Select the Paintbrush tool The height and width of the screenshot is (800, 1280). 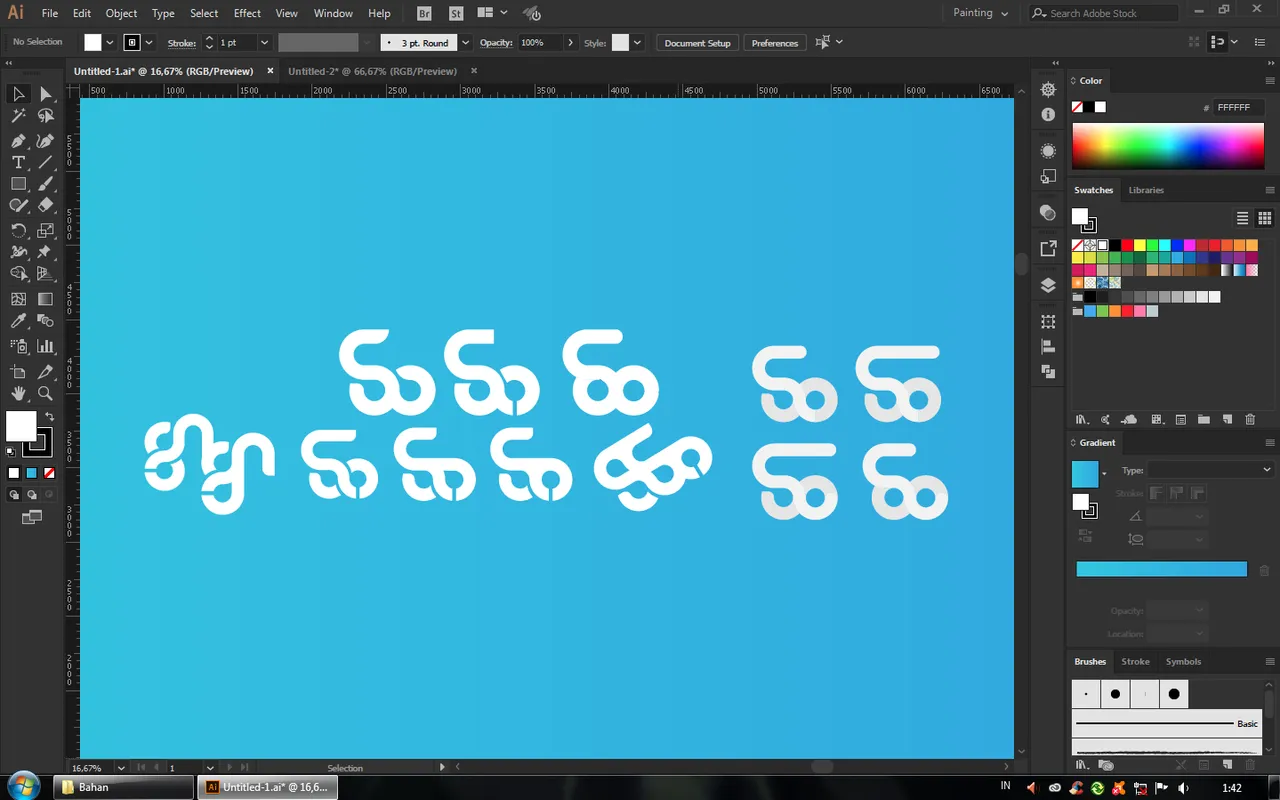pos(45,184)
